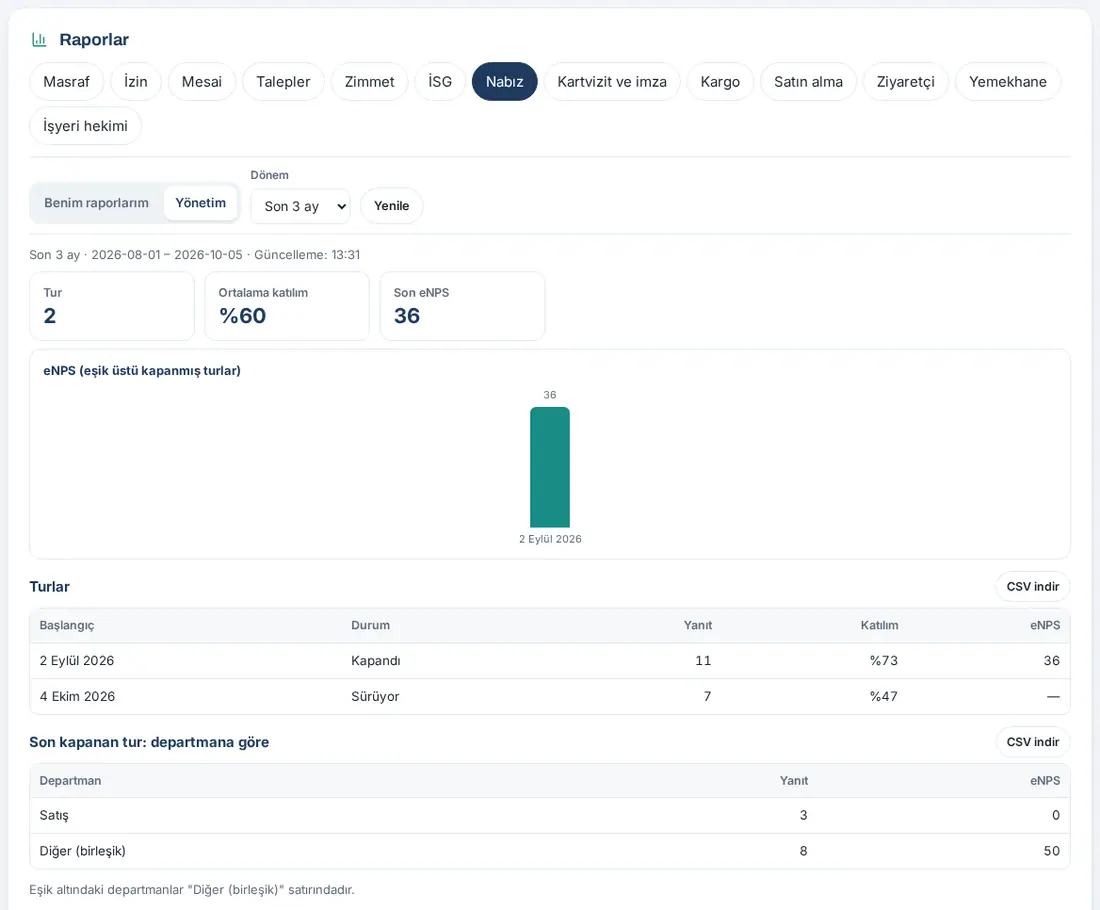Download department table CSV
Image resolution: width=1100 pixels, height=910 pixels.
click(1033, 742)
